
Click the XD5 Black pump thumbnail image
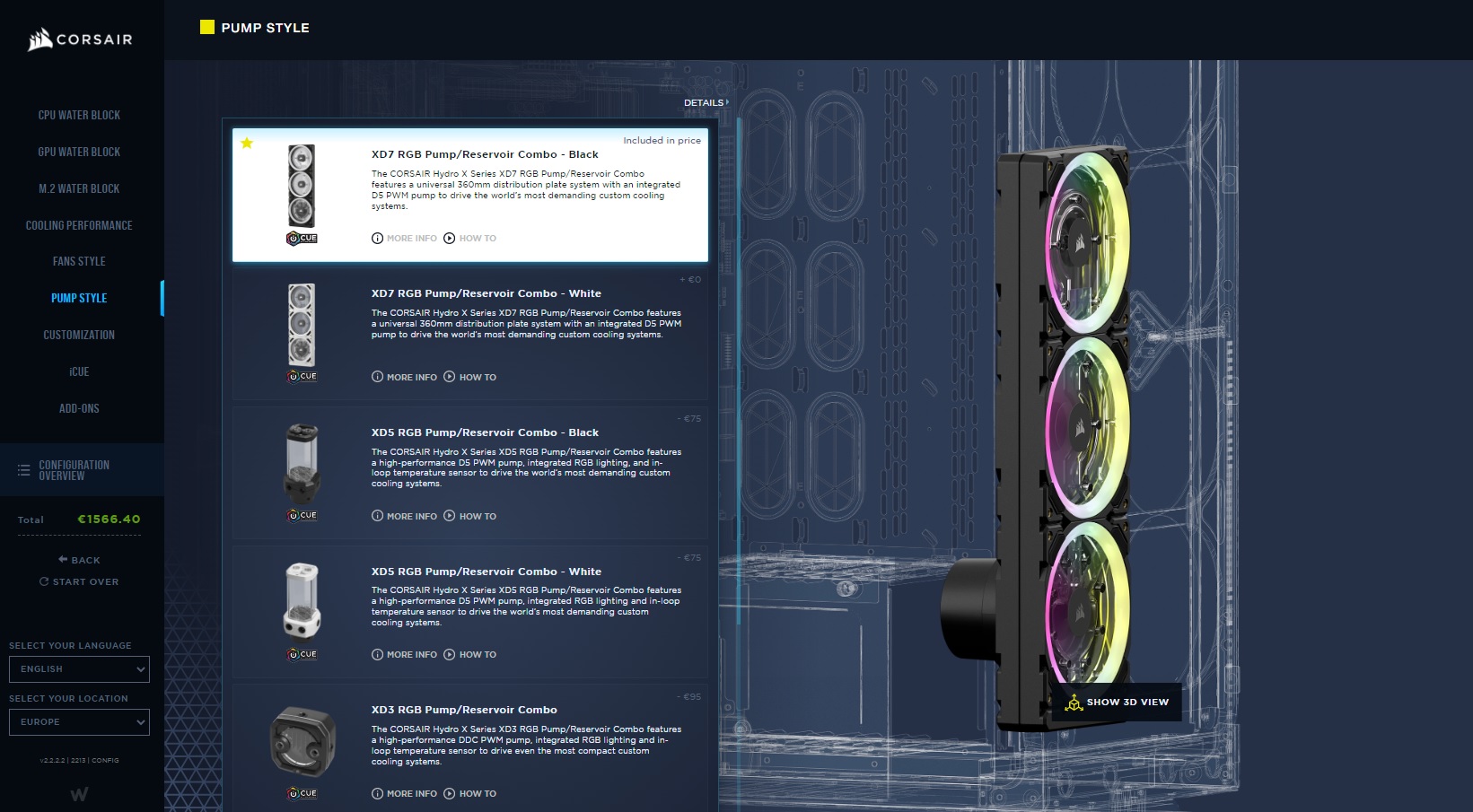(x=302, y=463)
